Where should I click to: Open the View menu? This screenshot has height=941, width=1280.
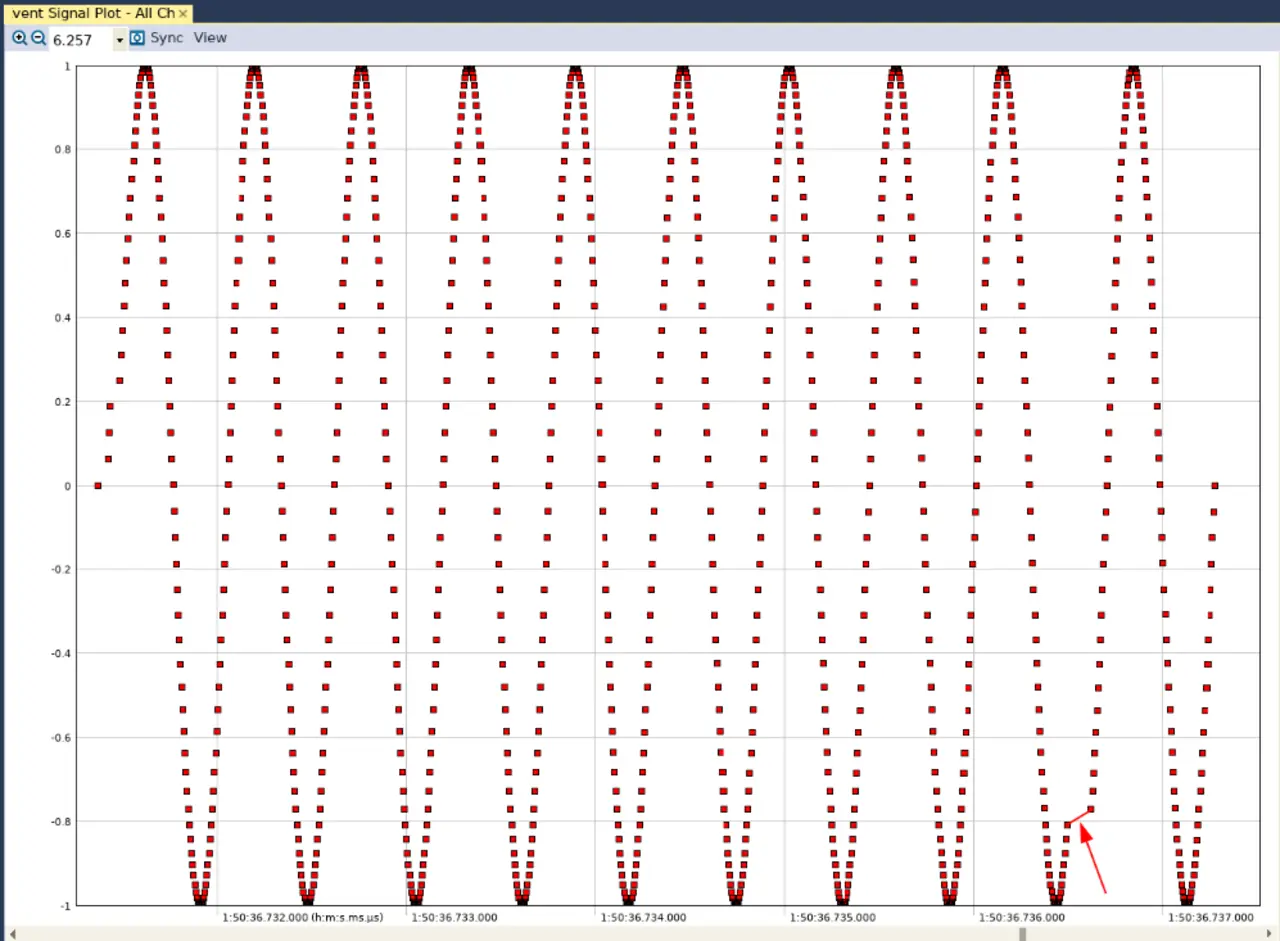(210, 38)
